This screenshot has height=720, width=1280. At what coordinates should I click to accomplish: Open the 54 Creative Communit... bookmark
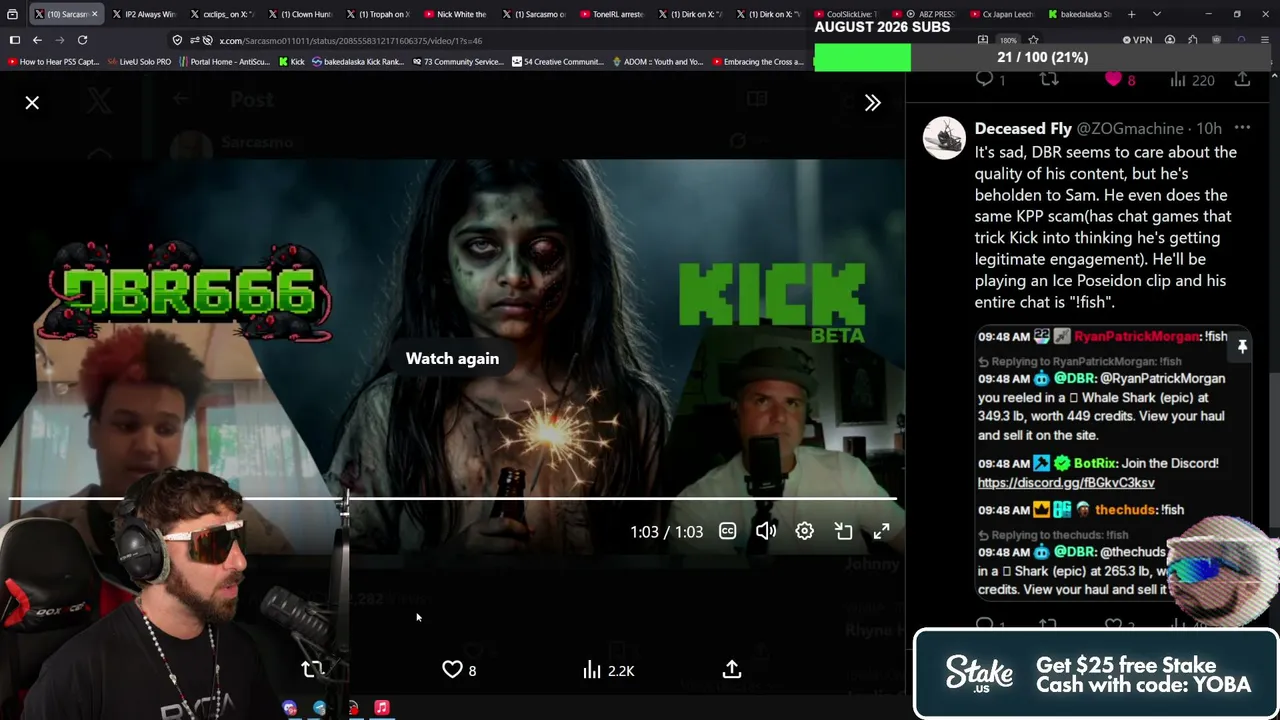pyautogui.click(x=558, y=62)
